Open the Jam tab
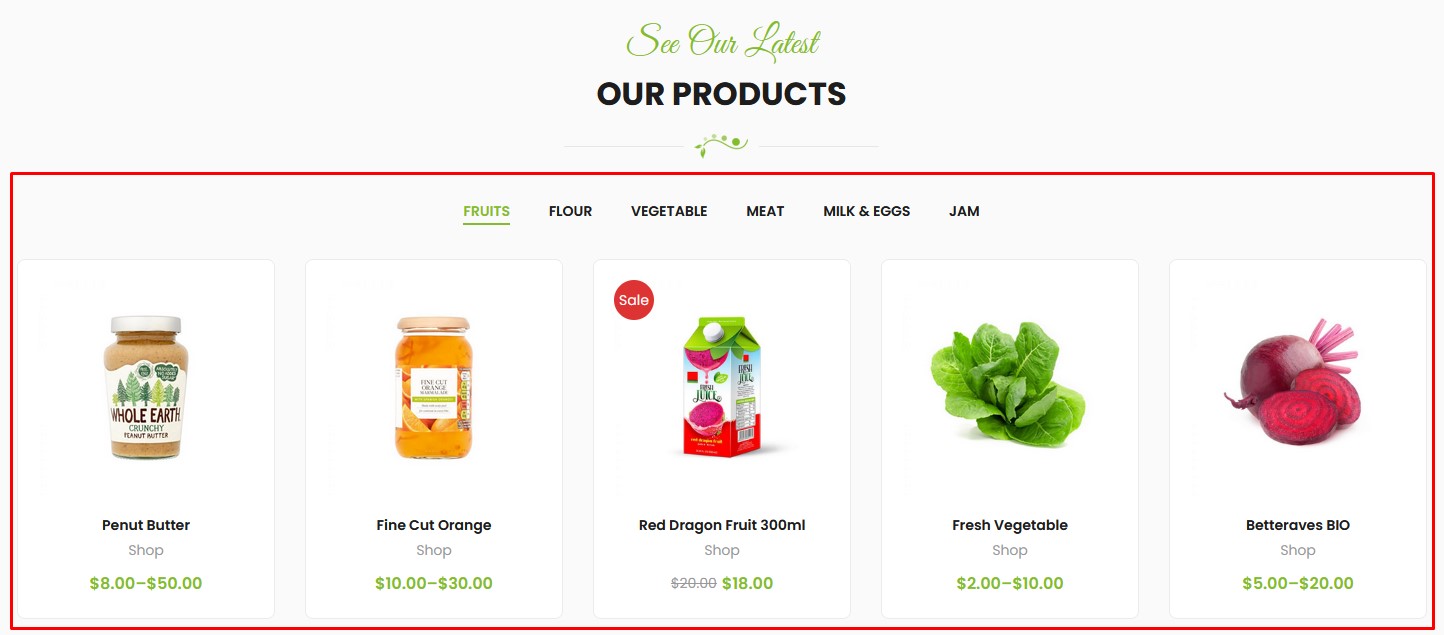Image resolution: width=1444 pixels, height=635 pixels. [964, 211]
